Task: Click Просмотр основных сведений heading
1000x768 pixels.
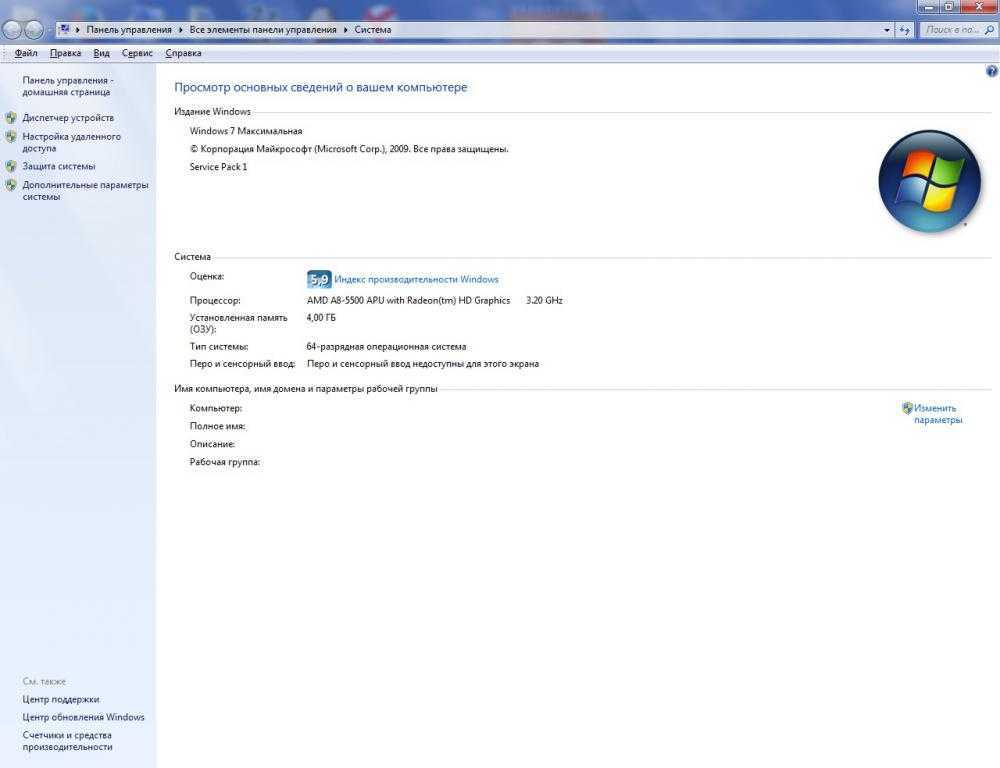Action: [x=321, y=87]
